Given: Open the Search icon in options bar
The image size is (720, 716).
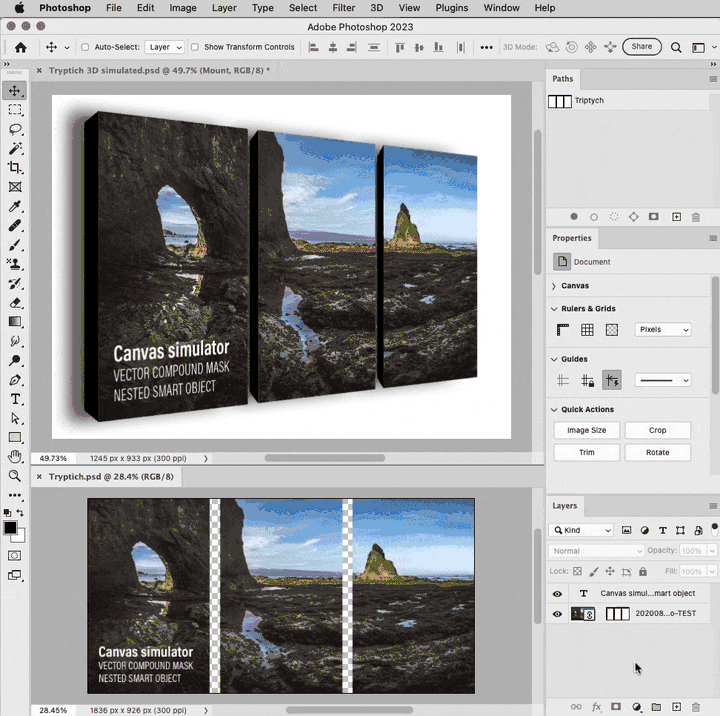Looking at the screenshot, I should pyautogui.click(x=676, y=47).
